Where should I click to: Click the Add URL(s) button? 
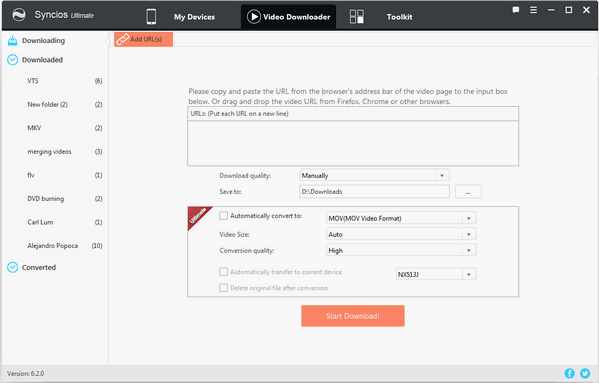[143, 39]
